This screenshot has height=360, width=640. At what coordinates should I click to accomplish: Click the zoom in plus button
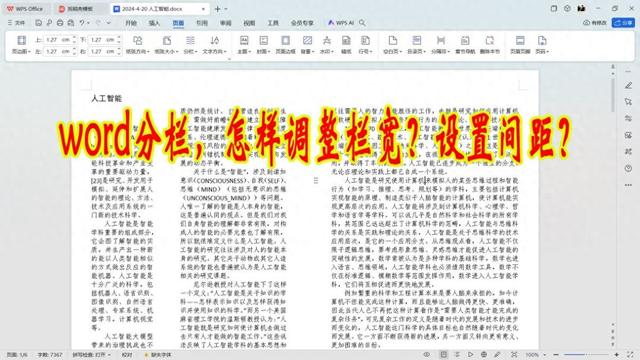(x=616, y=355)
